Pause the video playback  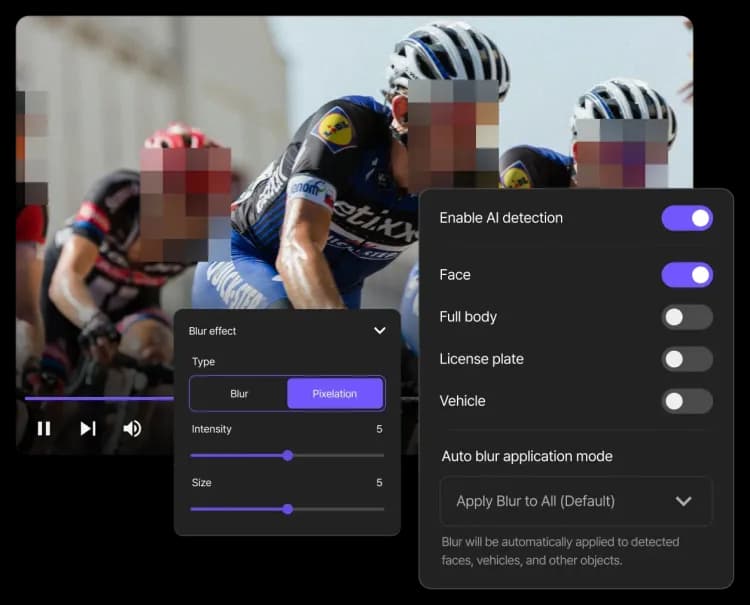click(x=44, y=428)
